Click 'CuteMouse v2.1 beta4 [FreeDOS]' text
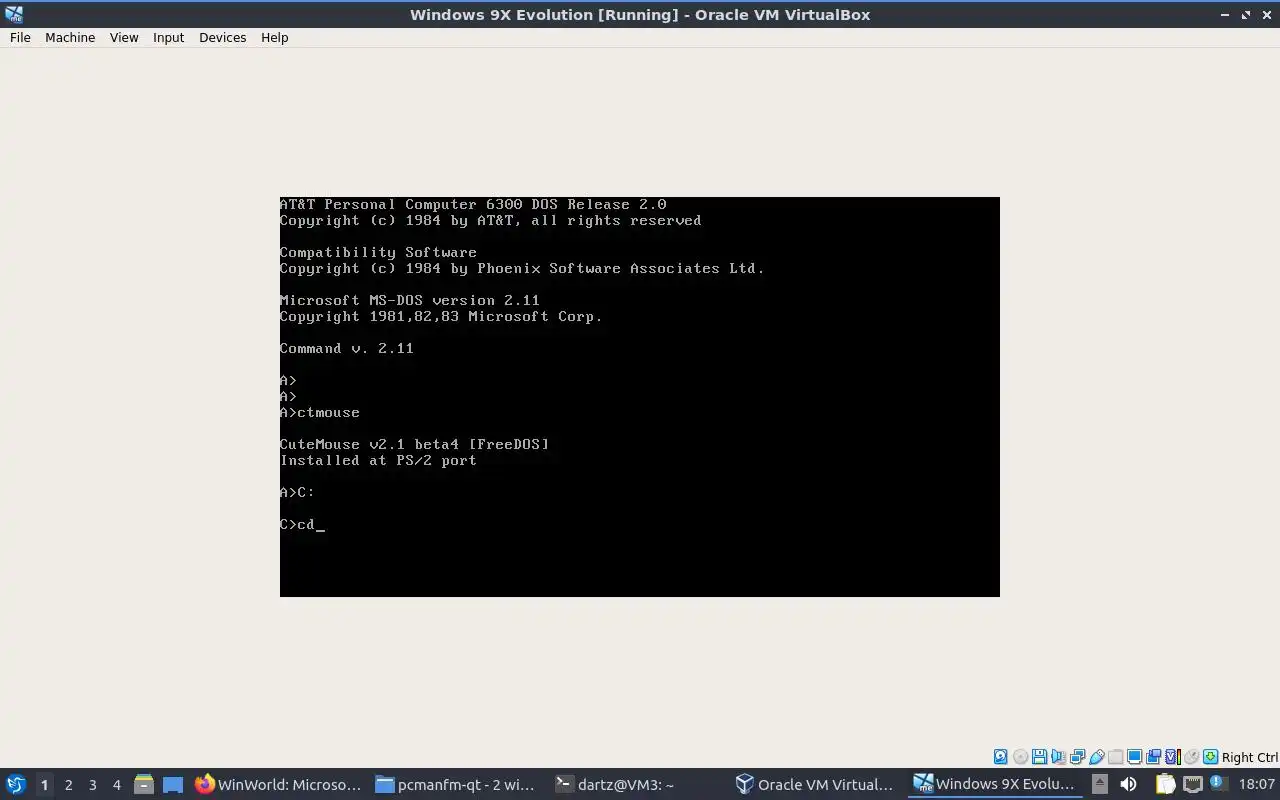 coord(414,444)
